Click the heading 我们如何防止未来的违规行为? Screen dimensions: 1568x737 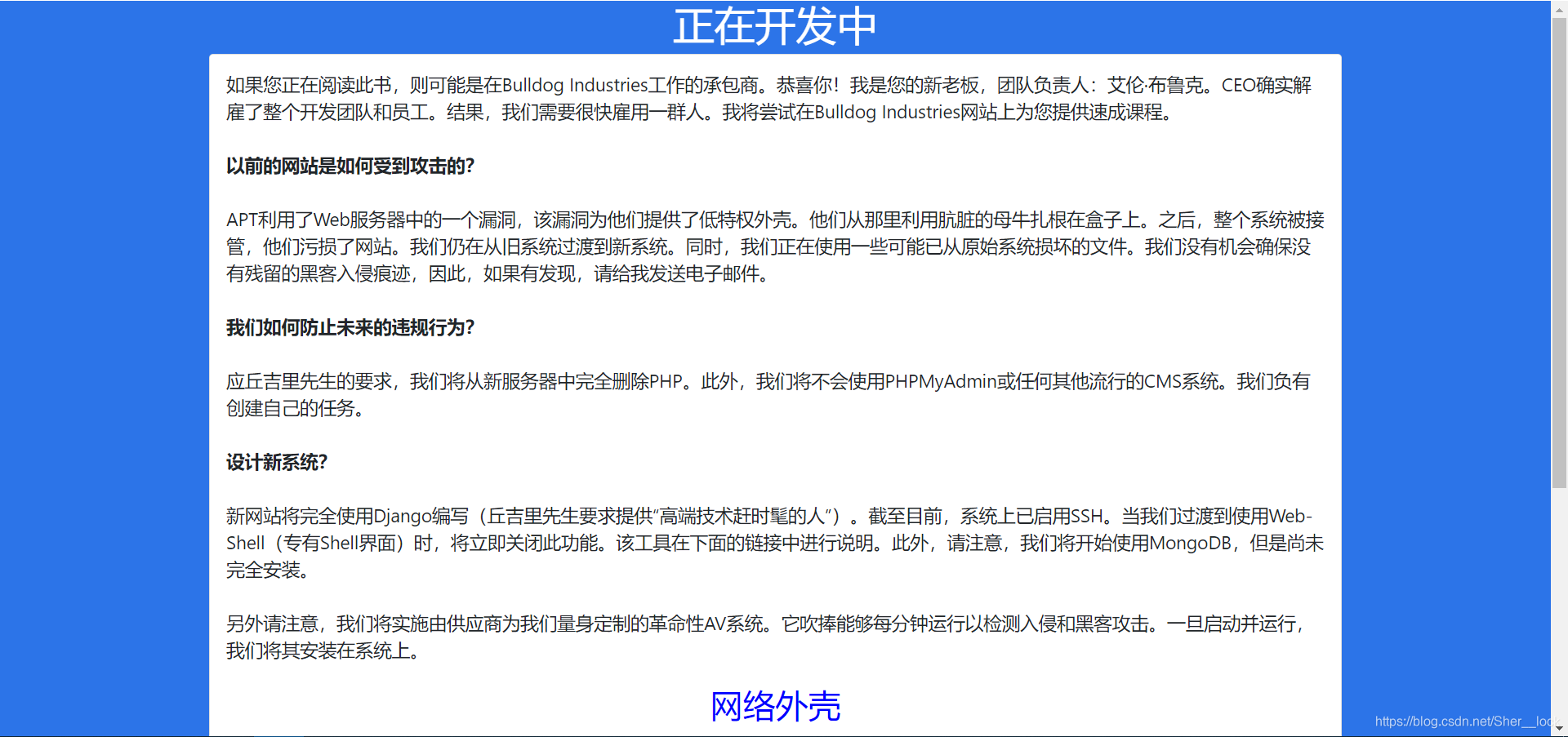[x=350, y=327]
